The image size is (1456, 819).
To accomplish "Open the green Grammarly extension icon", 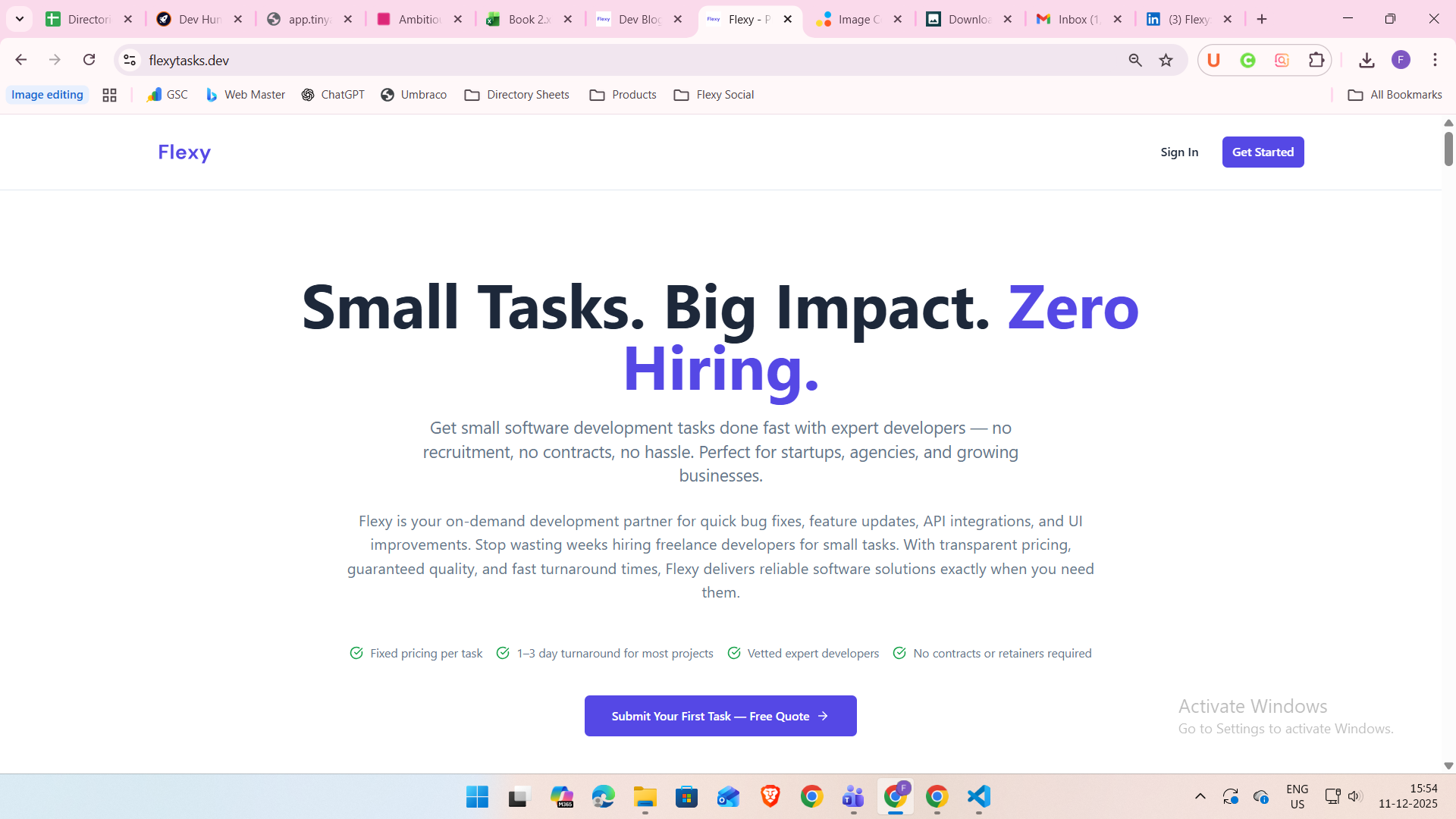I will point(1247,60).
